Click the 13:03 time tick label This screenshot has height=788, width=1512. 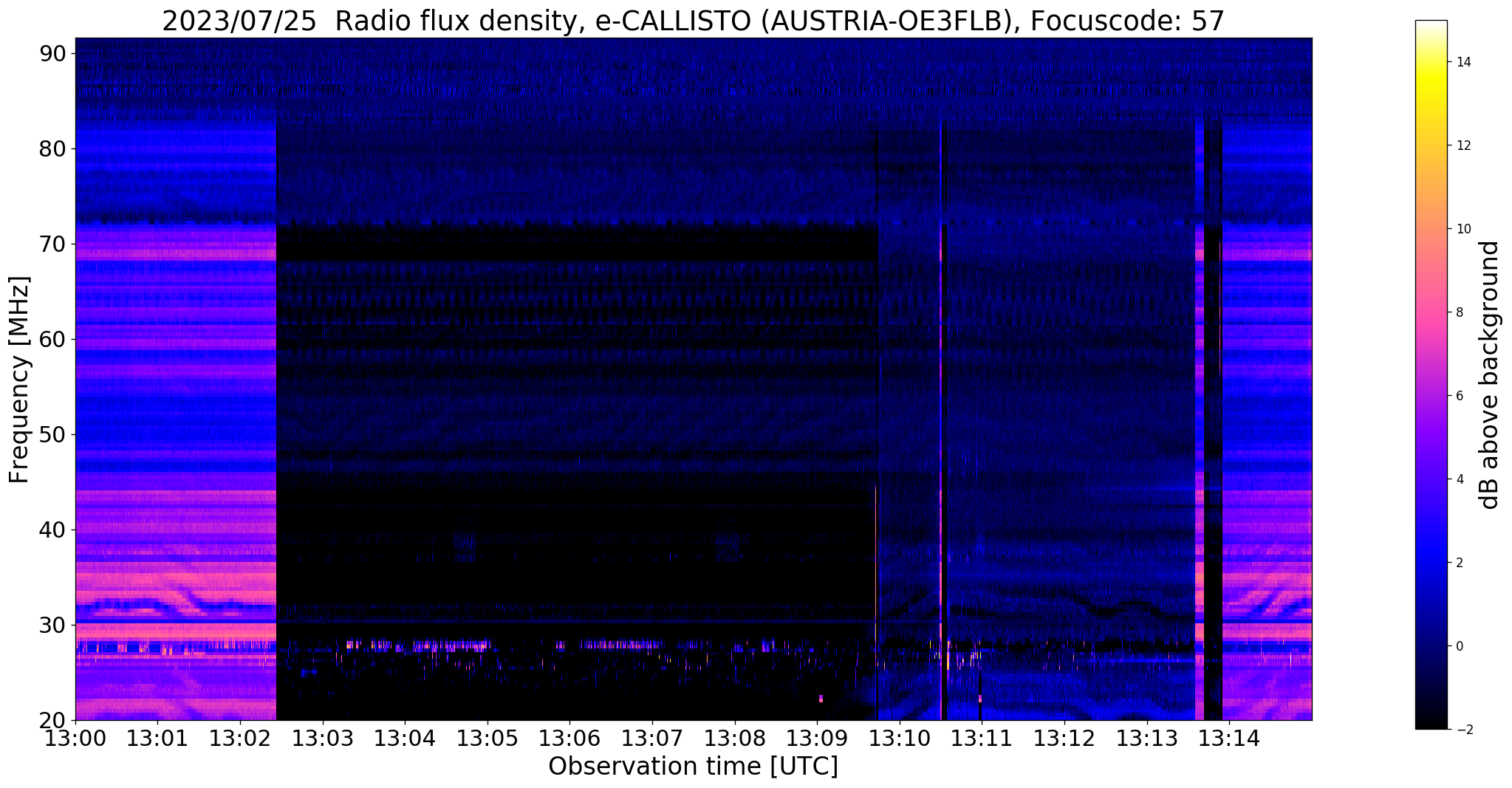(323, 738)
